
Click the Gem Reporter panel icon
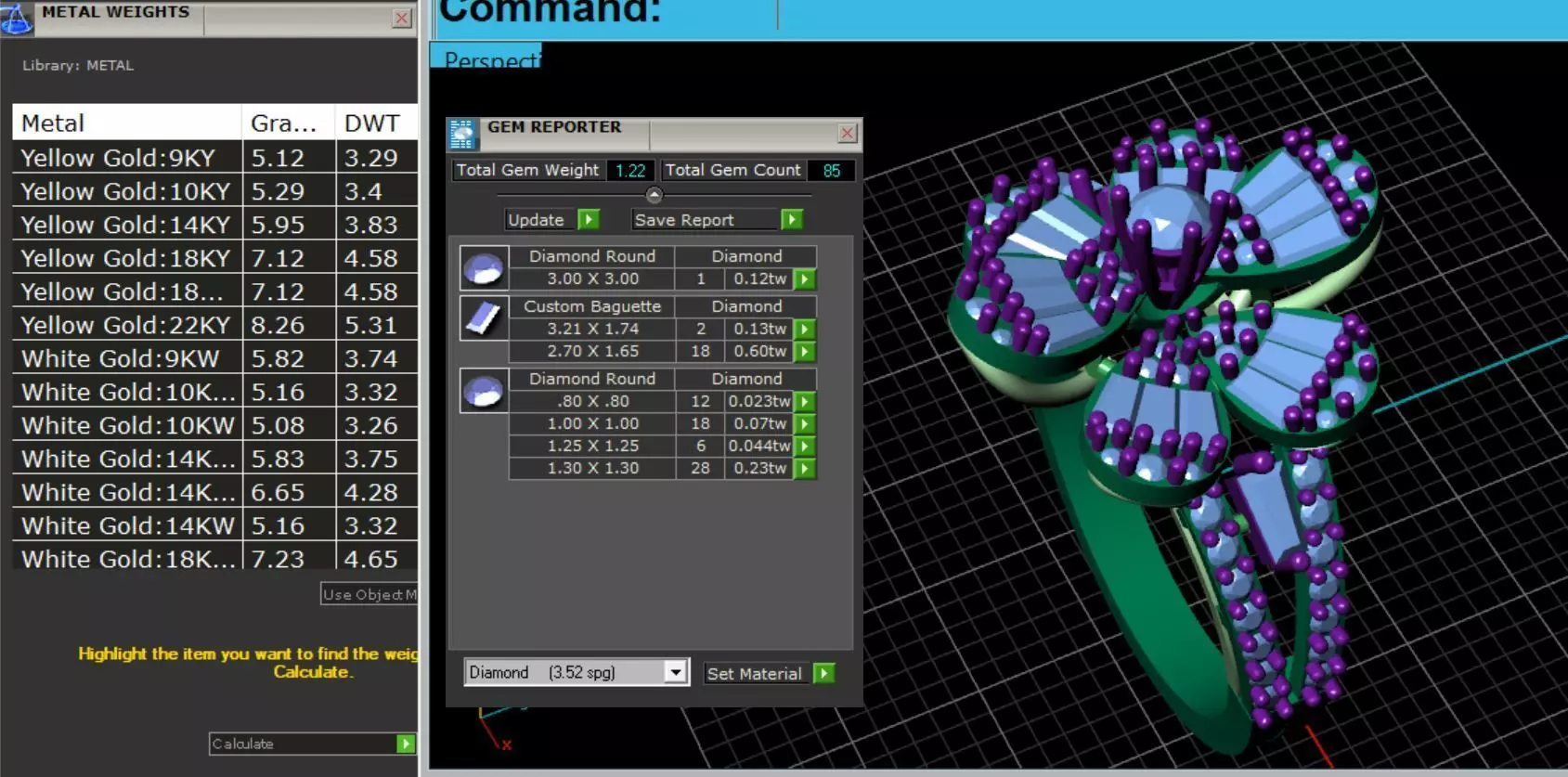click(x=461, y=135)
